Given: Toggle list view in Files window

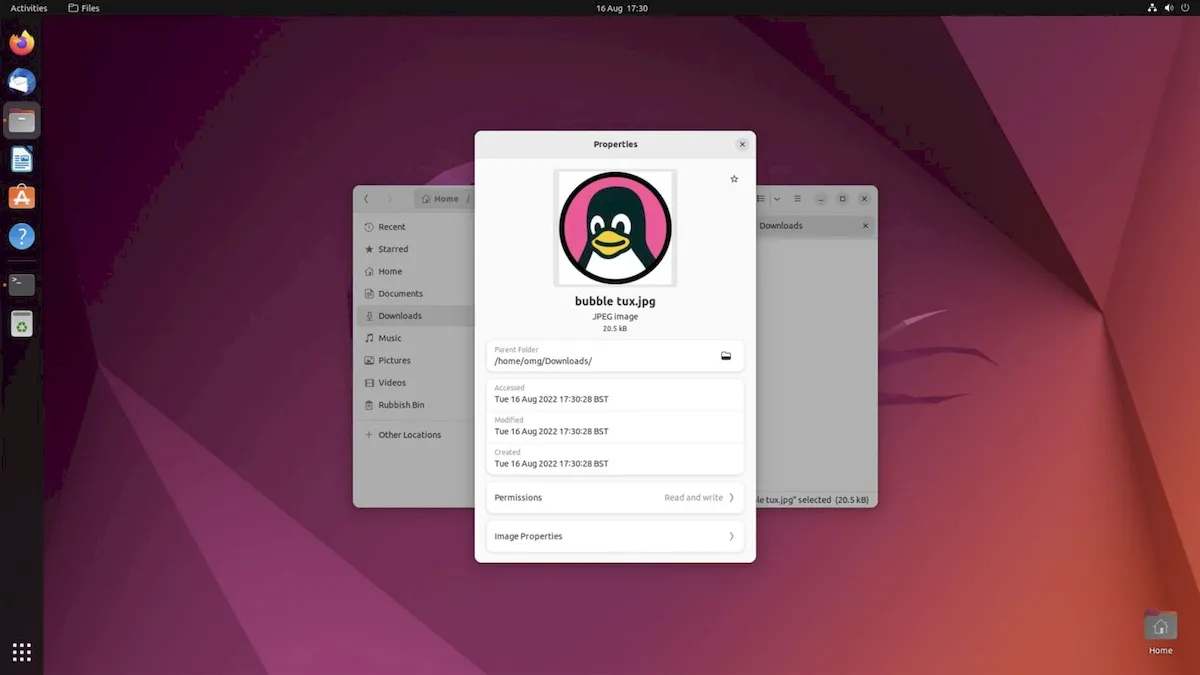Looking at the screenshot, I should 762,199.
